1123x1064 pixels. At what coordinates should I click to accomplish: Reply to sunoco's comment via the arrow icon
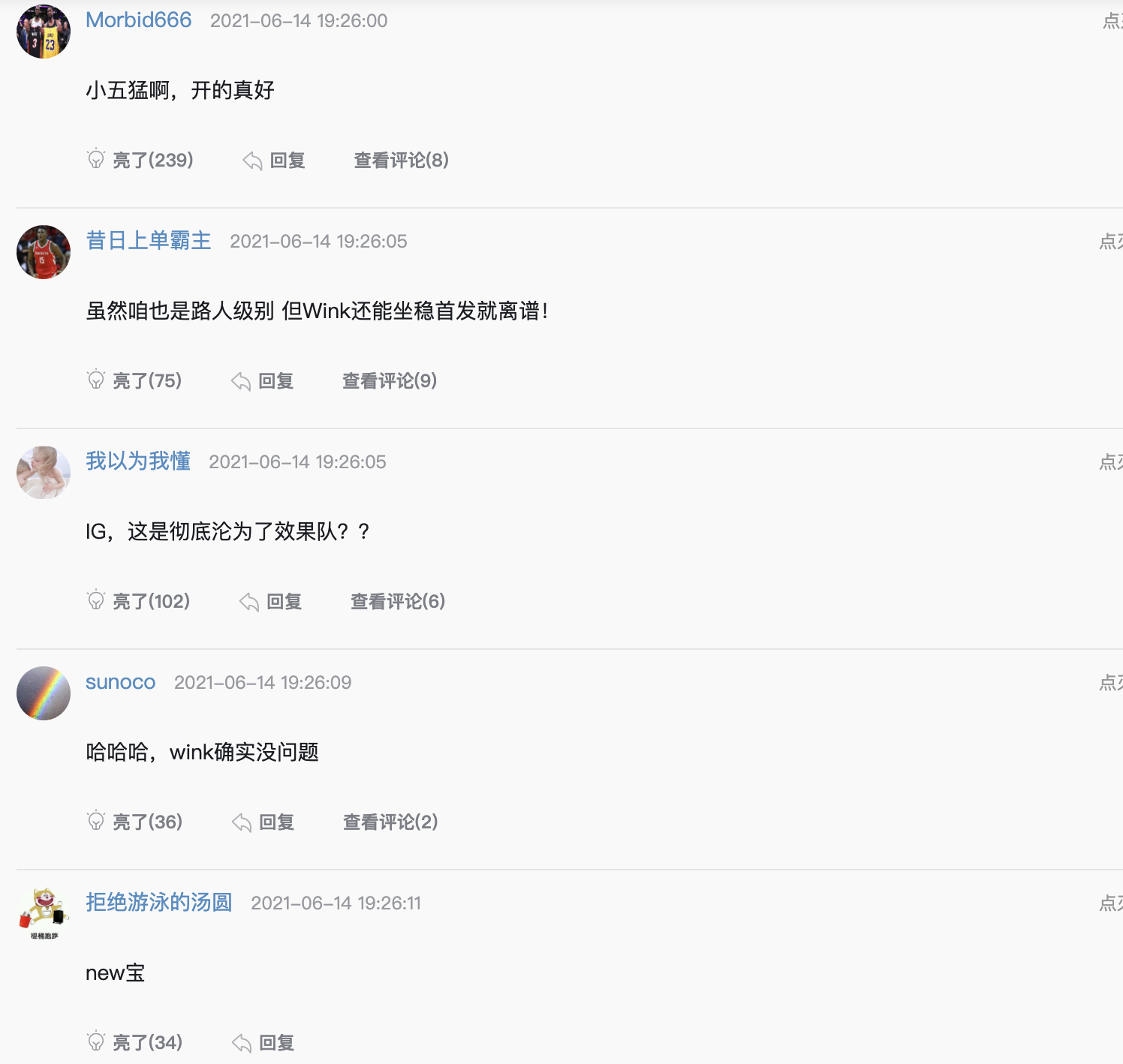point(242,822)
